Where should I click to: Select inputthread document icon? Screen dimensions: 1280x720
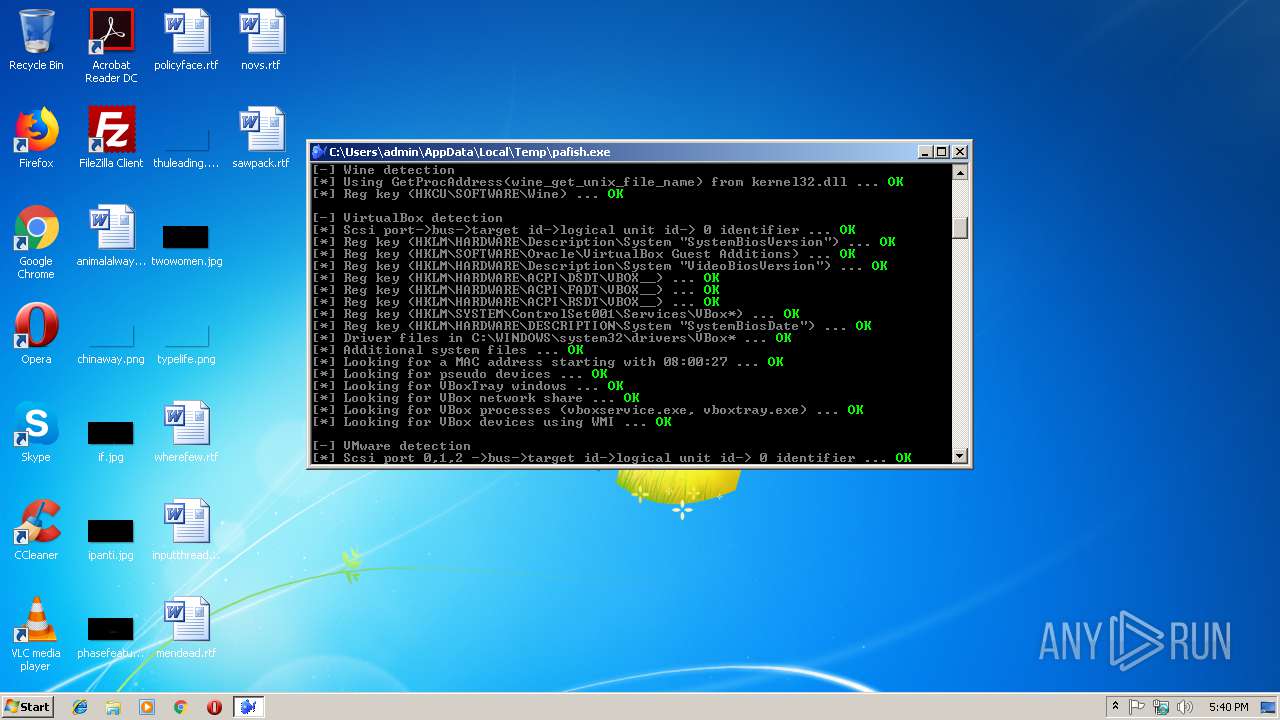186,530
